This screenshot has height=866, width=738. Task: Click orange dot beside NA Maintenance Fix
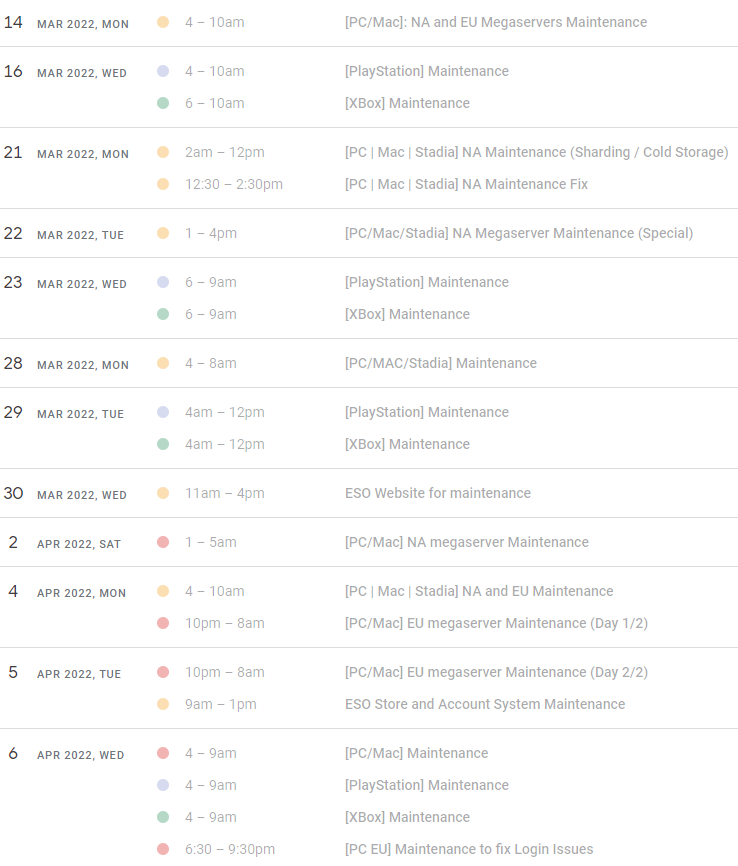pyautogui.click(x=163, y=184)
